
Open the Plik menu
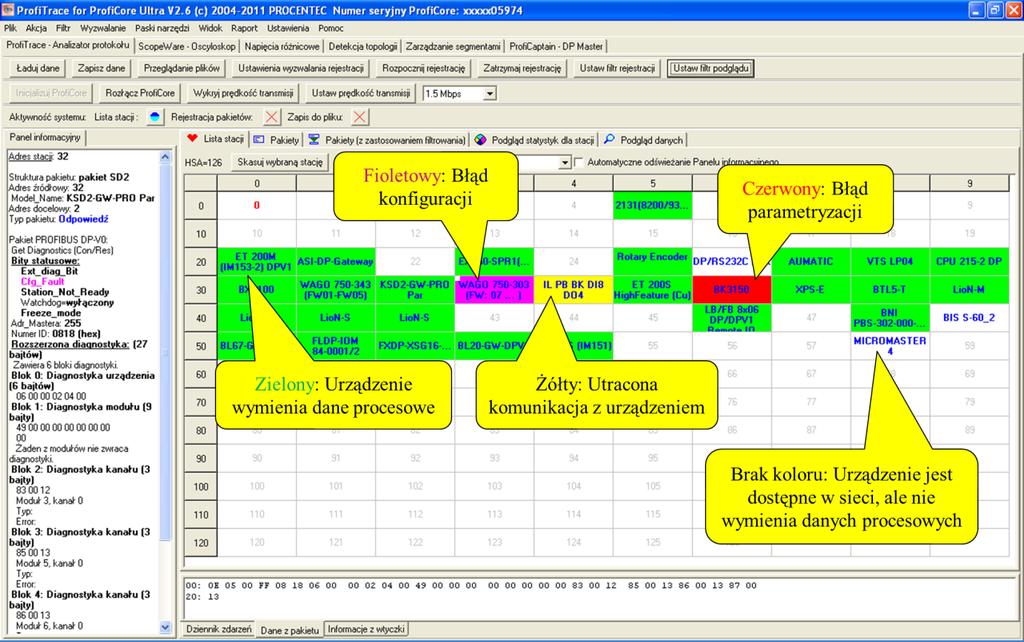[x=10, y=28]
